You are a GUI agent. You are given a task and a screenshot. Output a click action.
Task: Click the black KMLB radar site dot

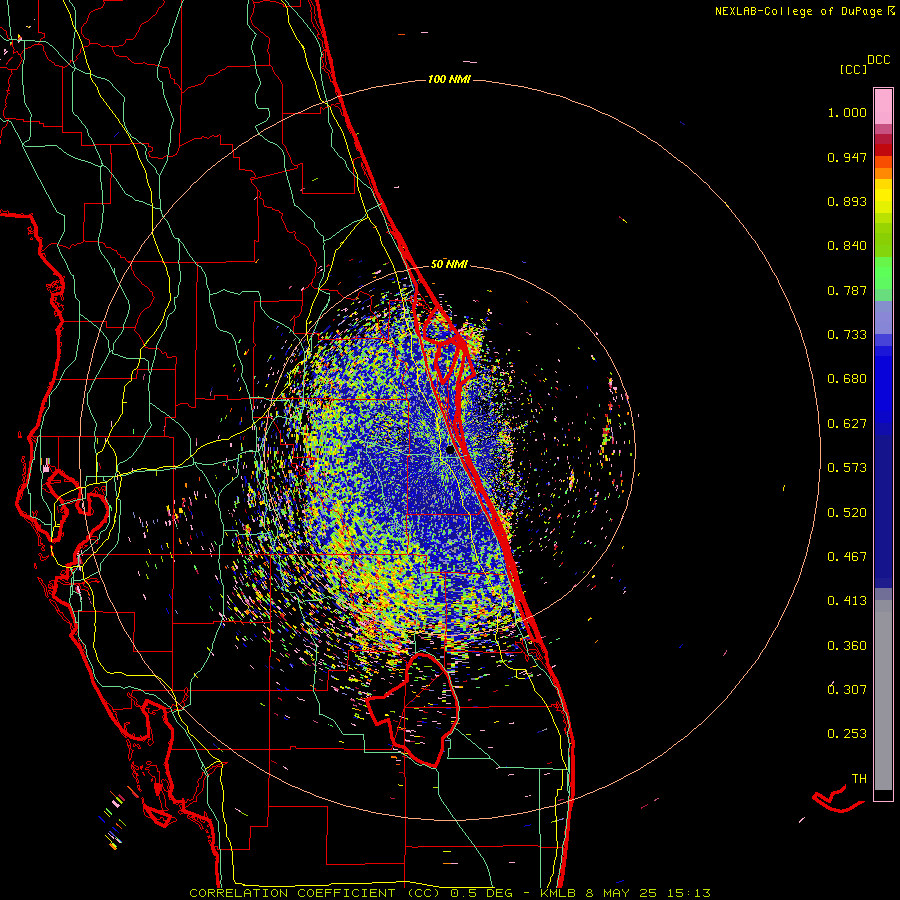coord(450,451)
